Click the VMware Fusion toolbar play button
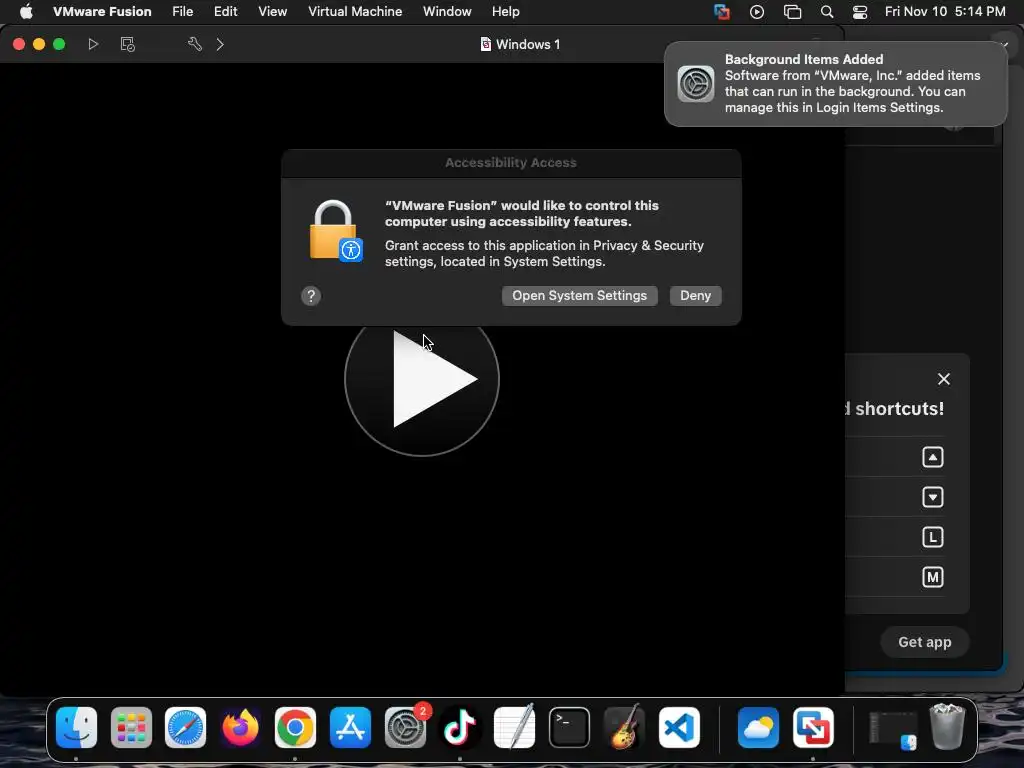Viewport: 1024px width, 768px height. [x=93, y=44]
